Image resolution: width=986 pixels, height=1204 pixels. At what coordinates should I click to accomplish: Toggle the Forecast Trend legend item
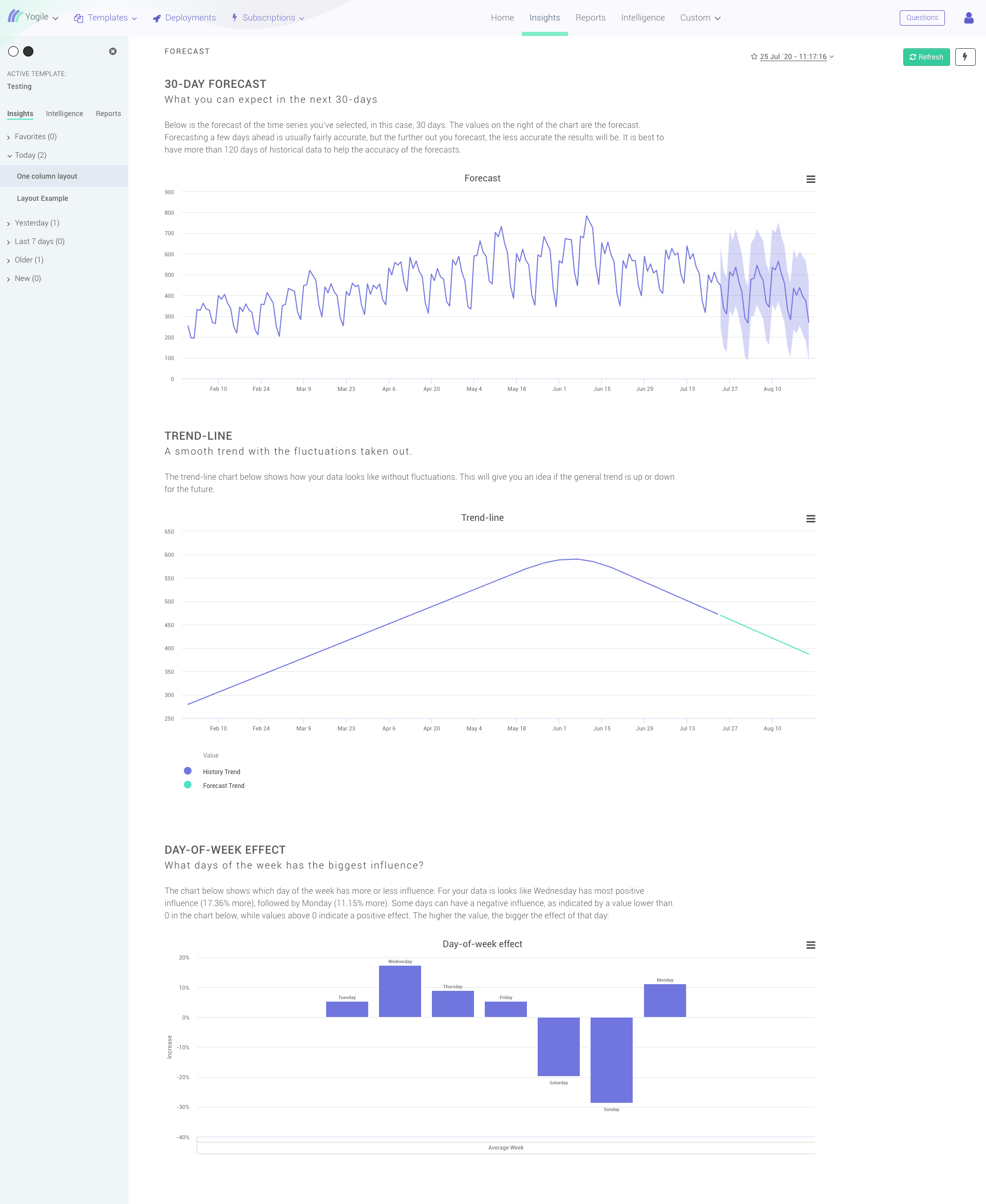(x=223, y=786)
